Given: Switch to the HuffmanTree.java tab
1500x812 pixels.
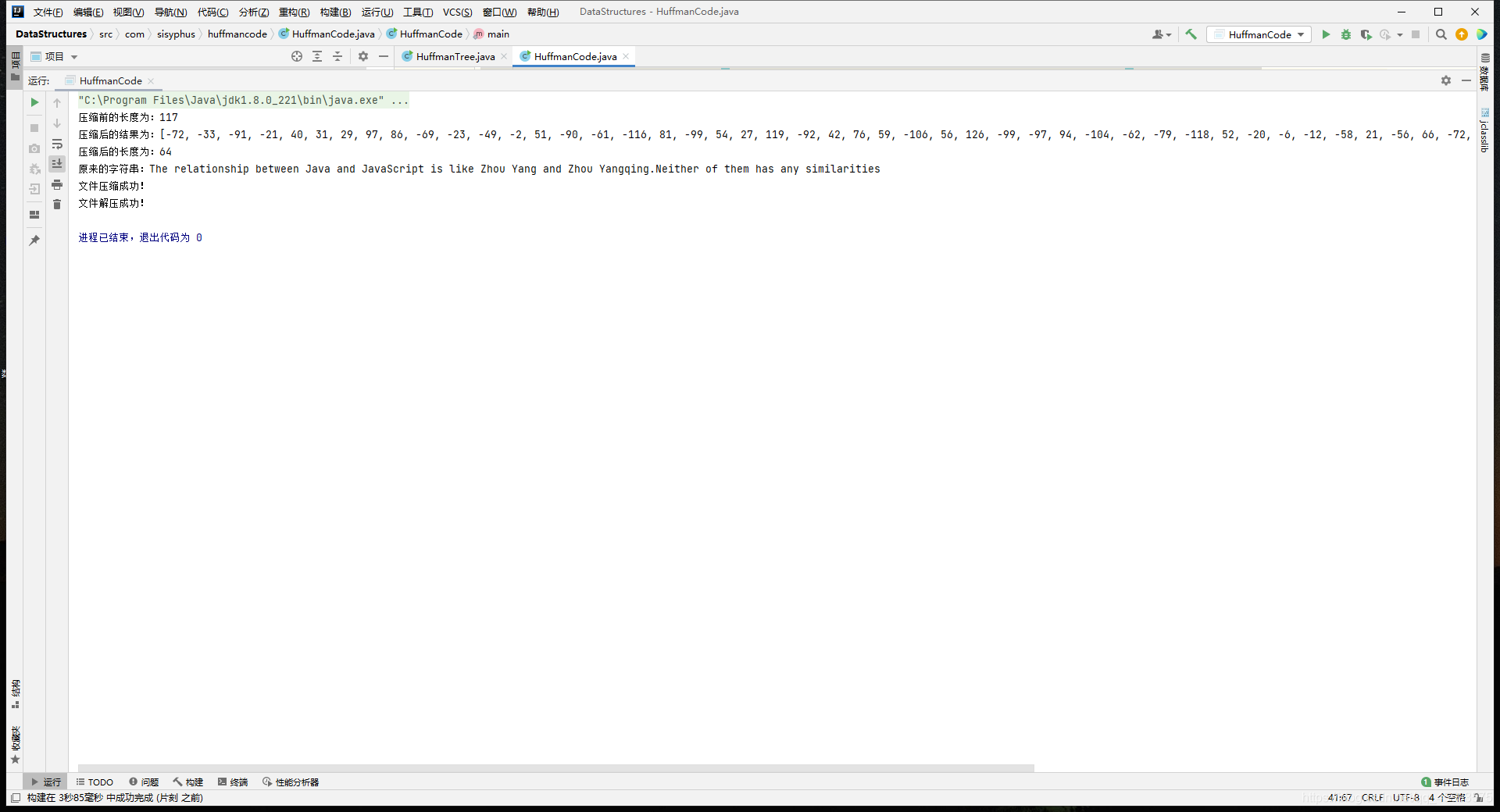Looking at the screenshot, I should [x=455, y=56].
